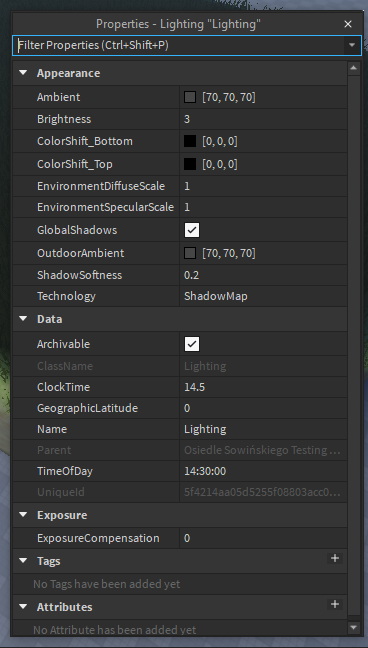The width and height of the screenshot is (368, 648).
Task: Edit the Brightness value field
Action: point(263,119)
